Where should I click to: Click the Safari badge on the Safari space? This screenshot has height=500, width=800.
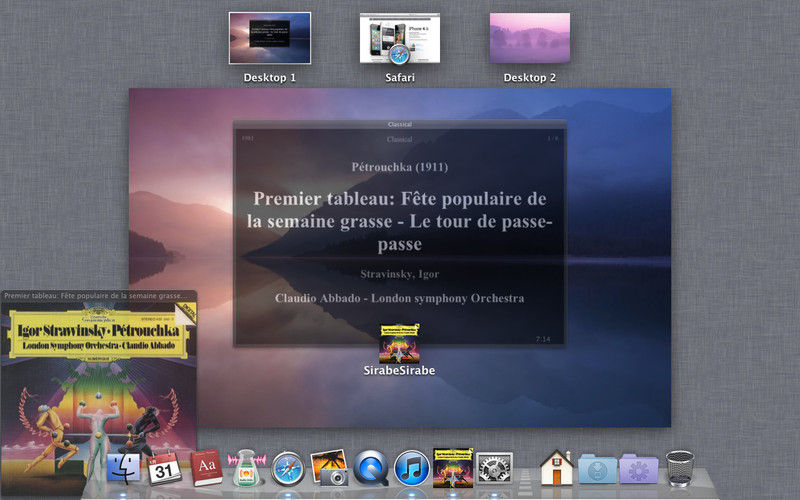(399, 54)
